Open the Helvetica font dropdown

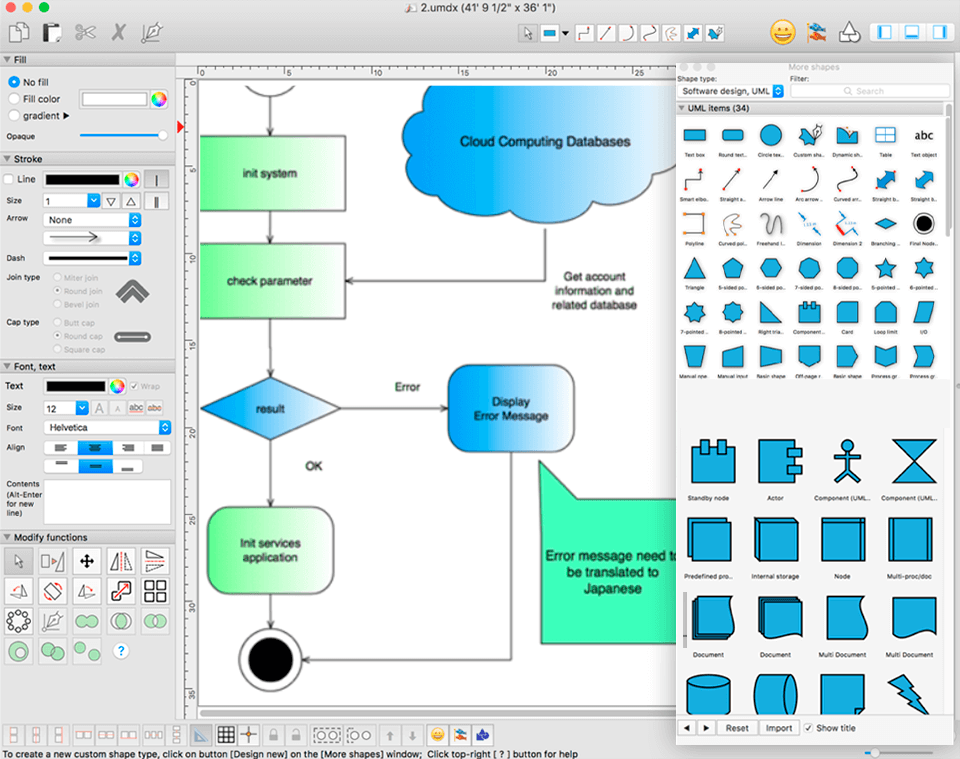(x=108, y=427)
